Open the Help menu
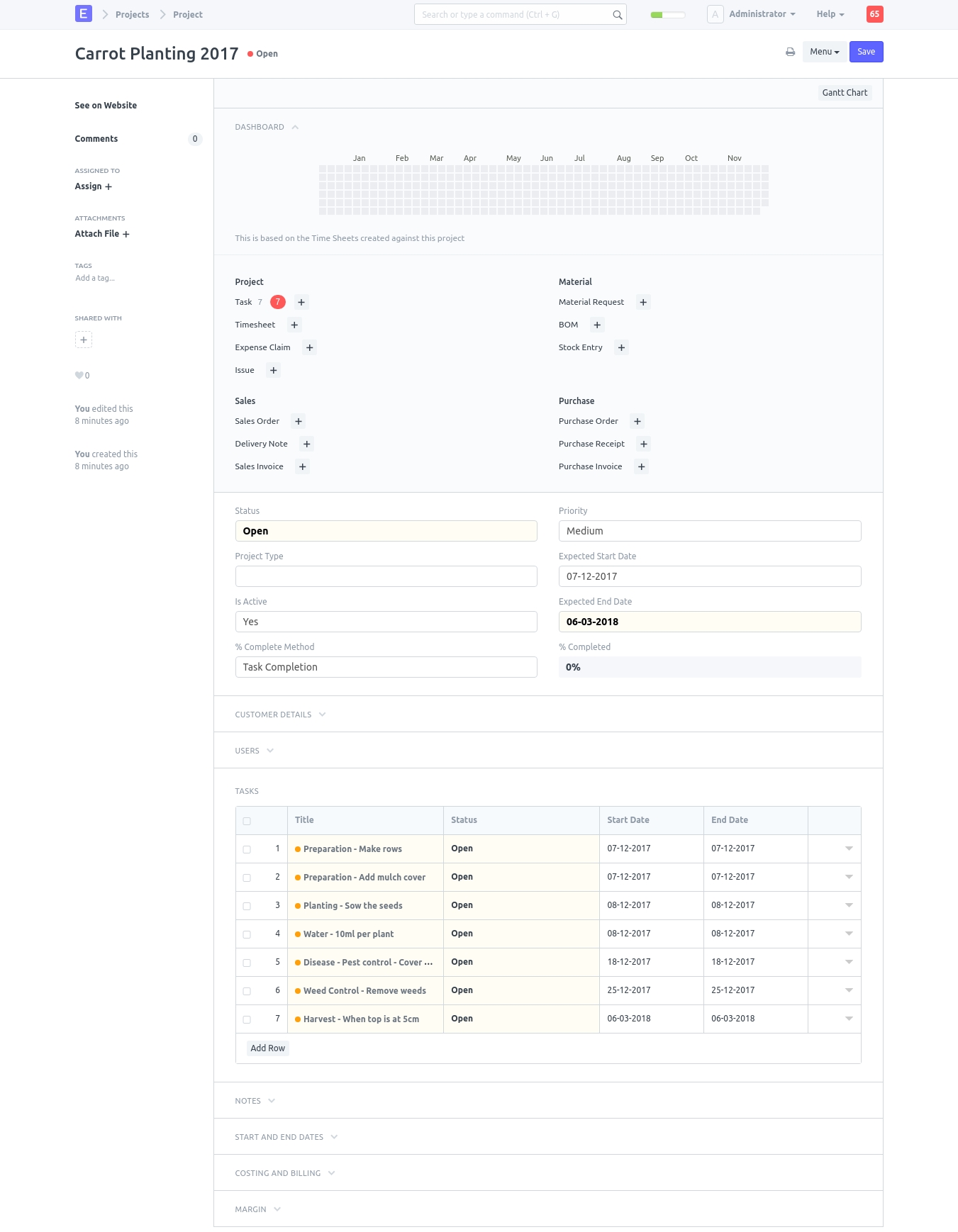Screen dimensions: 958x1232 pos(830,14)
